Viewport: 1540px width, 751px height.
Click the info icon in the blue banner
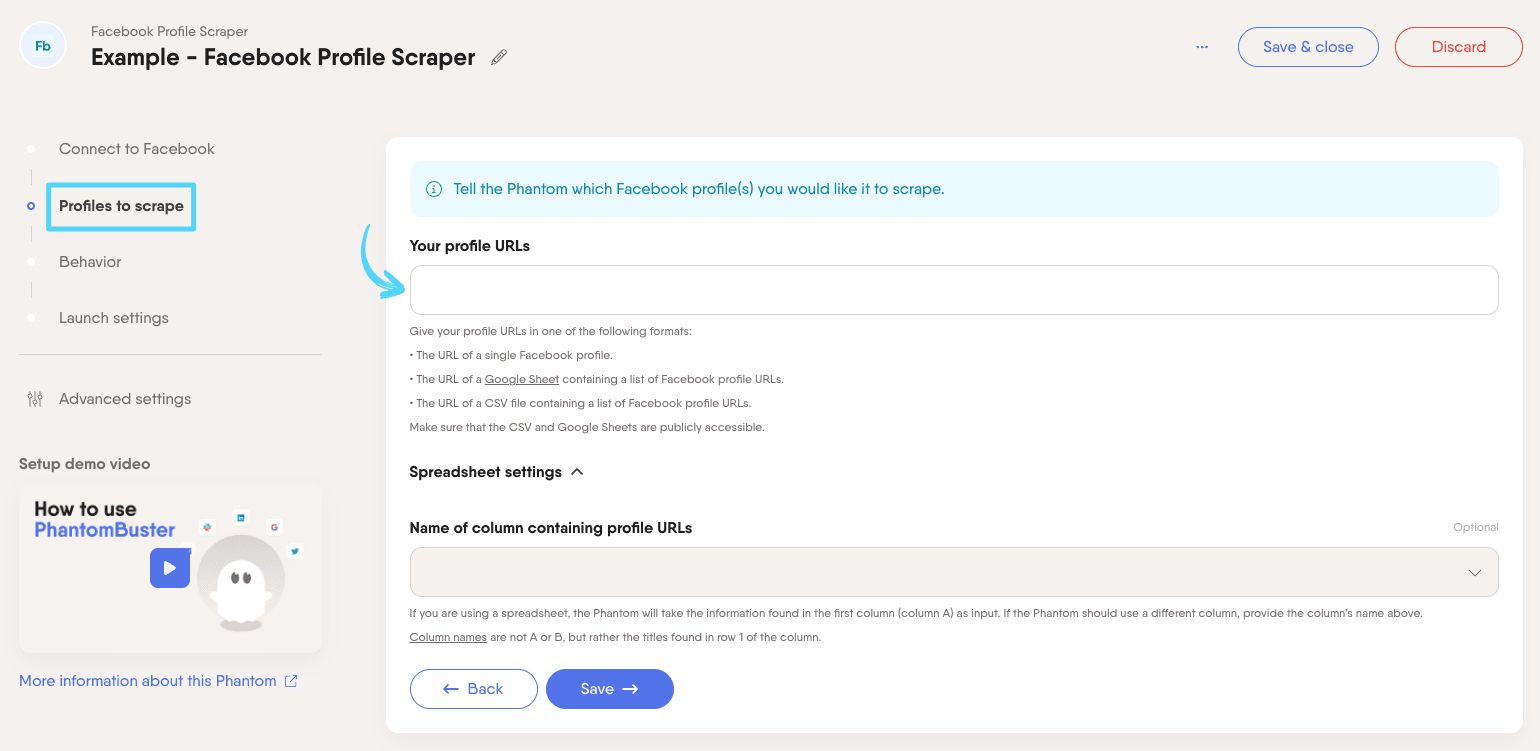coord(434,189)
